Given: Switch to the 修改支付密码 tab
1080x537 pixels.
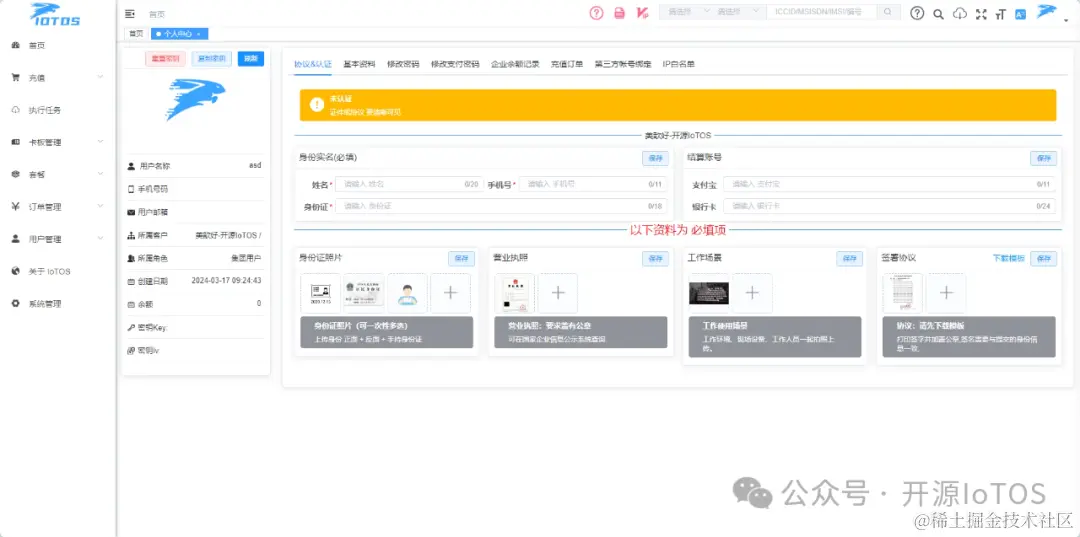Looking at the screenshot, I should tap(455, 64).
